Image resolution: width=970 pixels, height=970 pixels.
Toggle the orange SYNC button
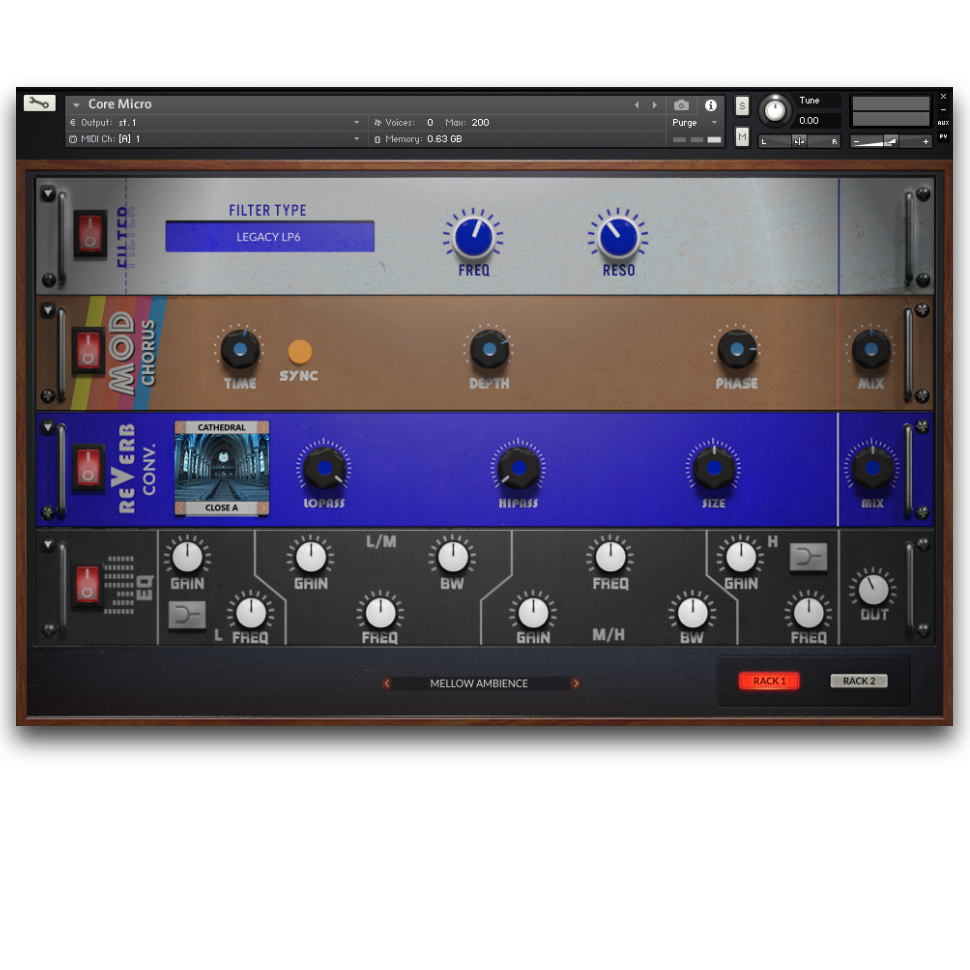click(300, 351)
